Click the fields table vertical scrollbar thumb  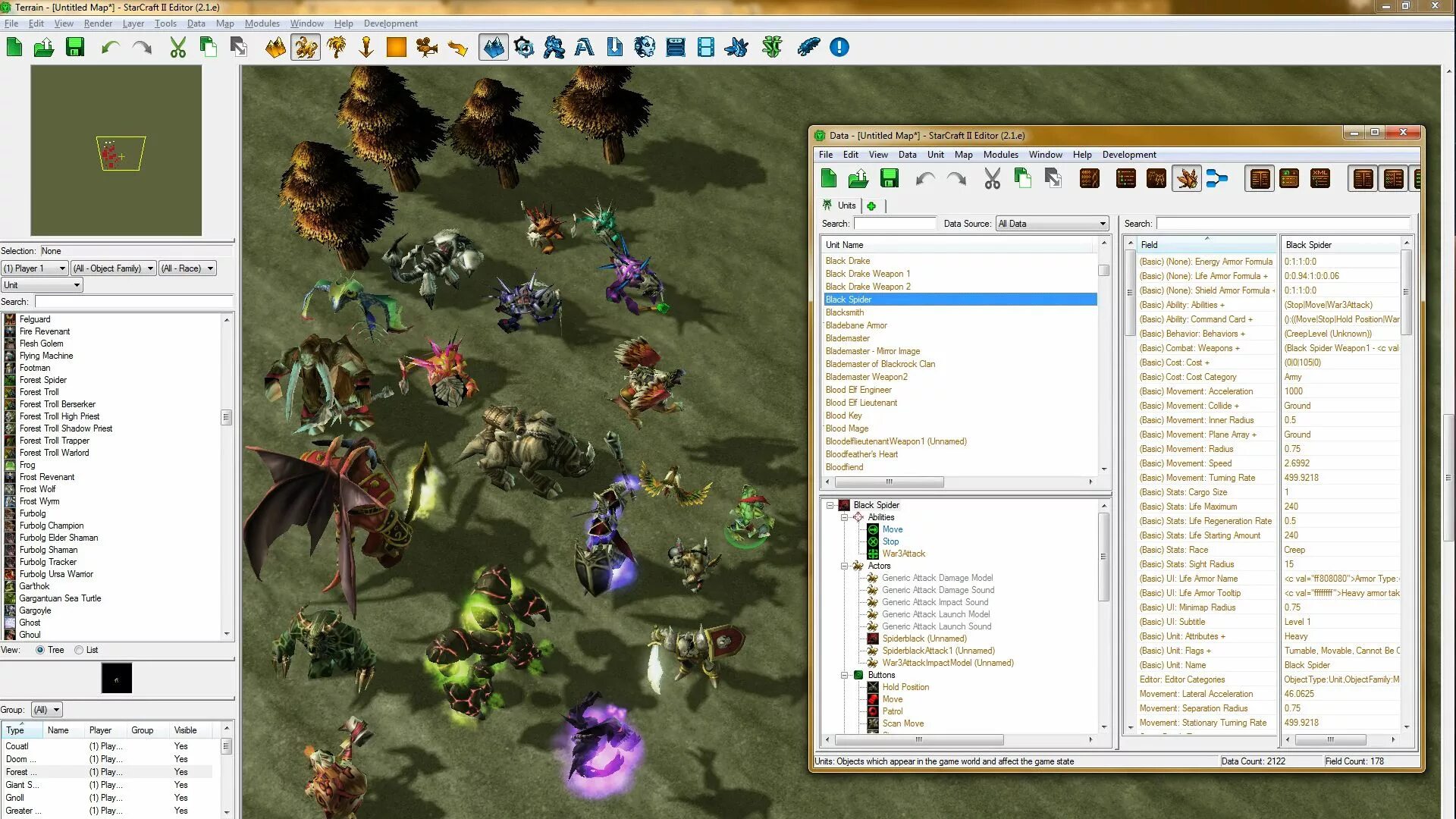point(1405,292)
